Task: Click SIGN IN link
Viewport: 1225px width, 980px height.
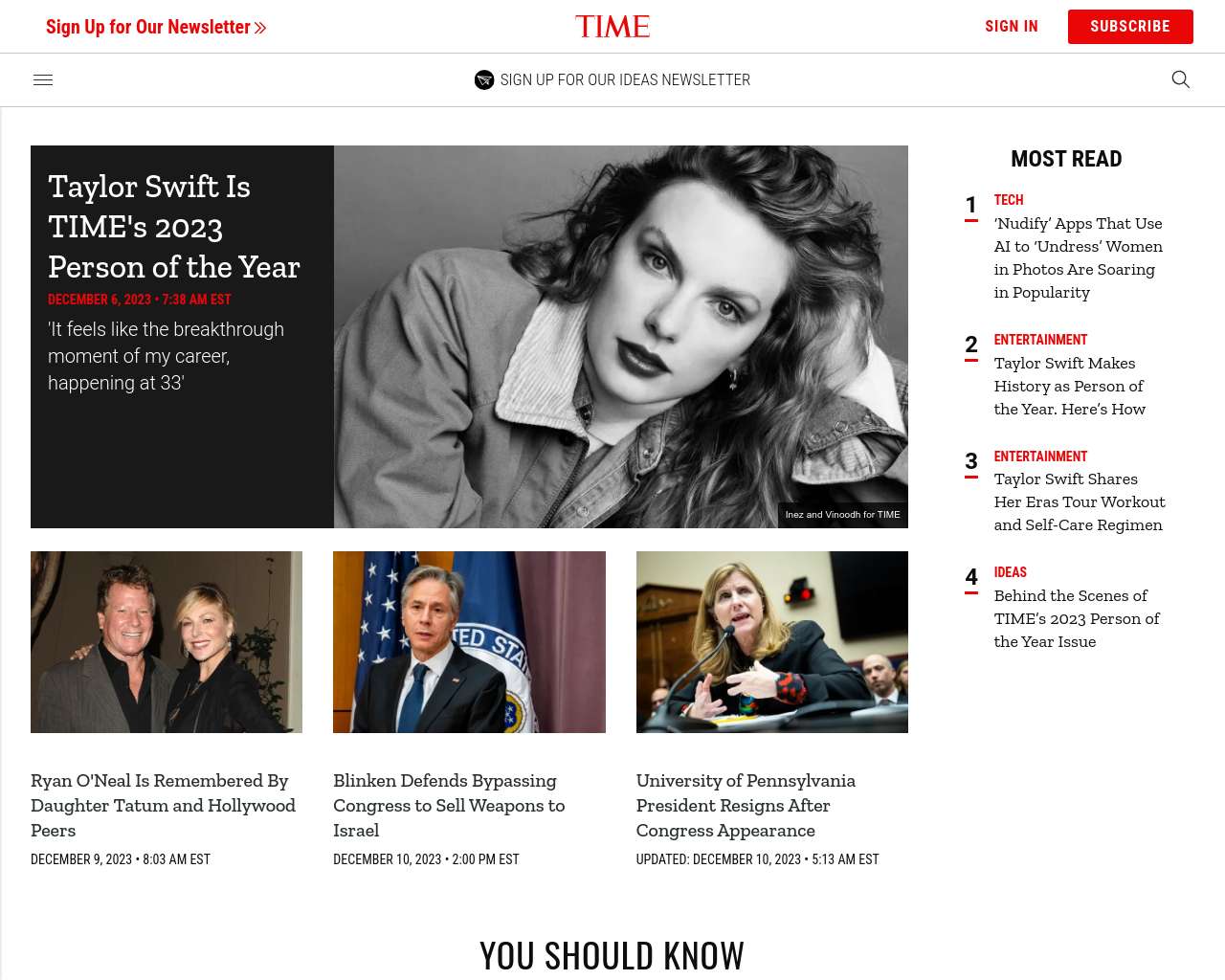Action: (x=1012, y=27)
